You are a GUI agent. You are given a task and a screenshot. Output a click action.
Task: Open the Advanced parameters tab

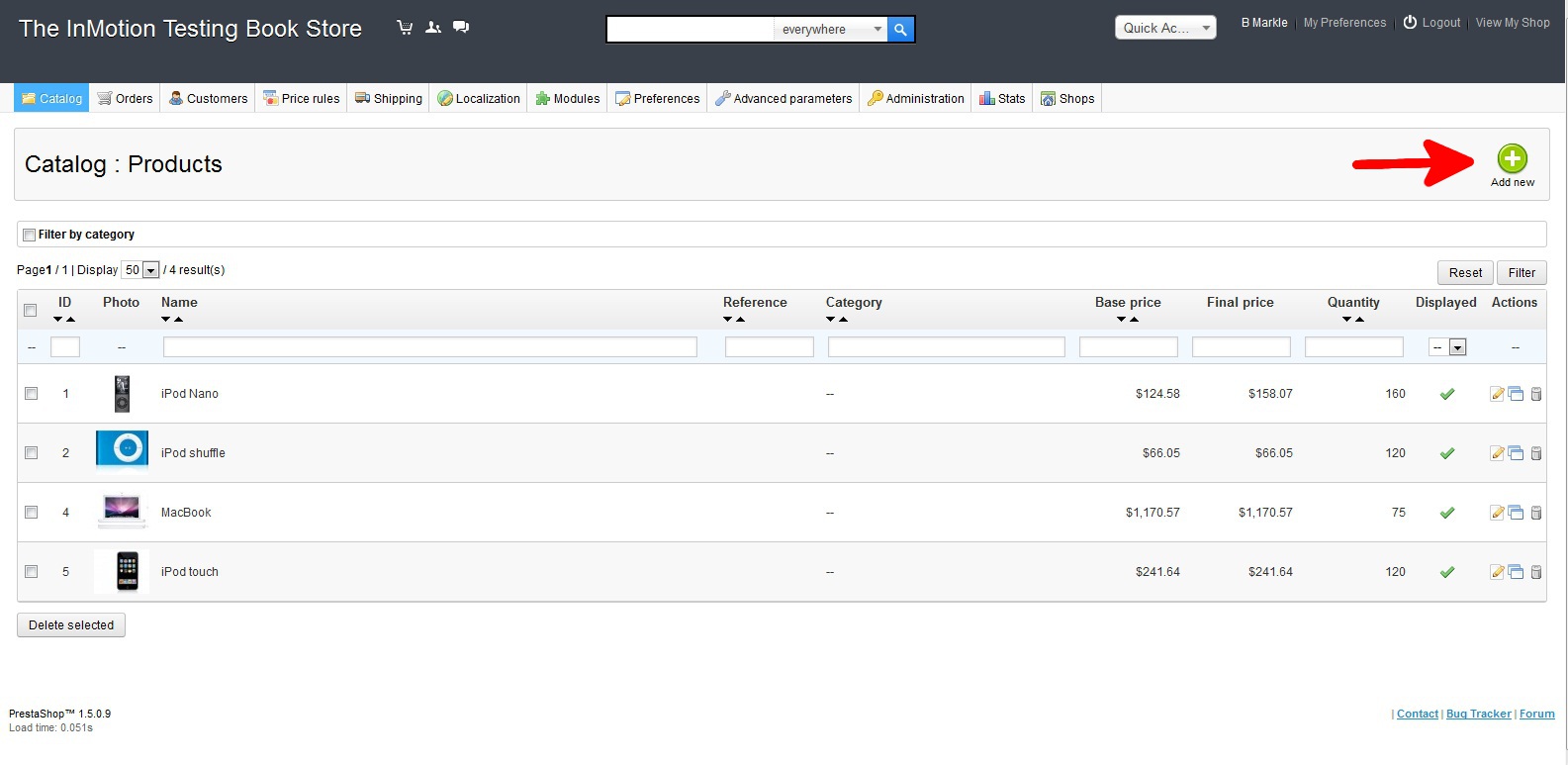click(x=783, y=98)
